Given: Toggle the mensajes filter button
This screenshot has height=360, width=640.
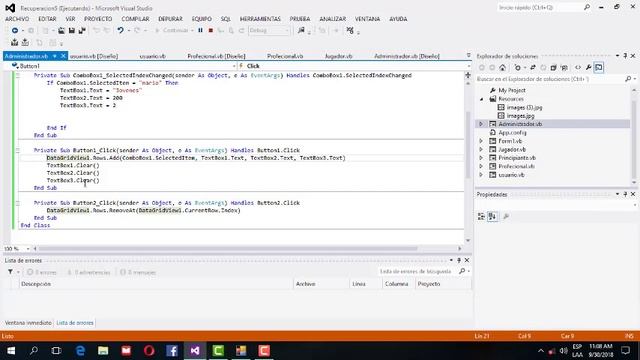Looking at the screenshot, I should tap(138, 272).
